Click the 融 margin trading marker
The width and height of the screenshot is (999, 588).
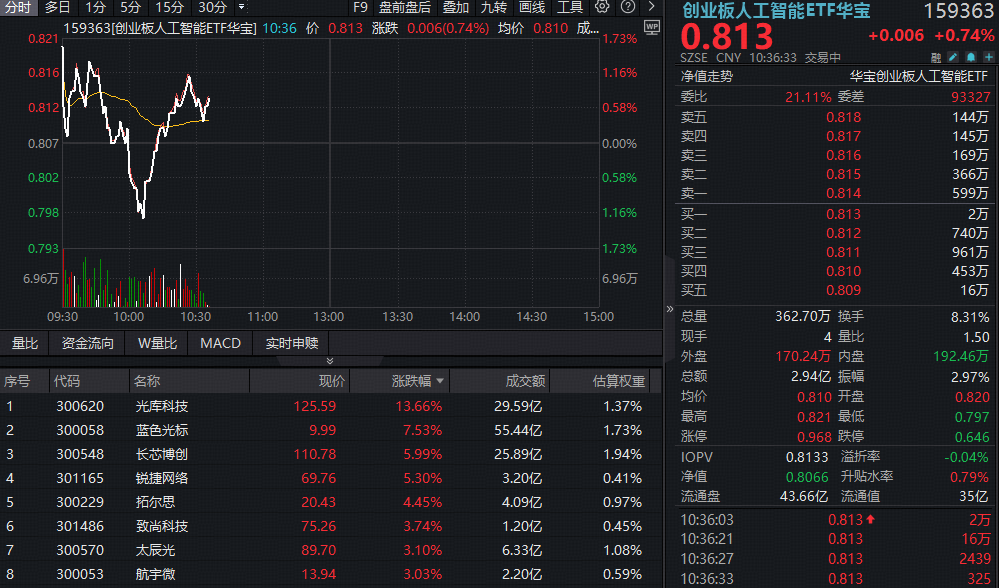coord(936,58)
